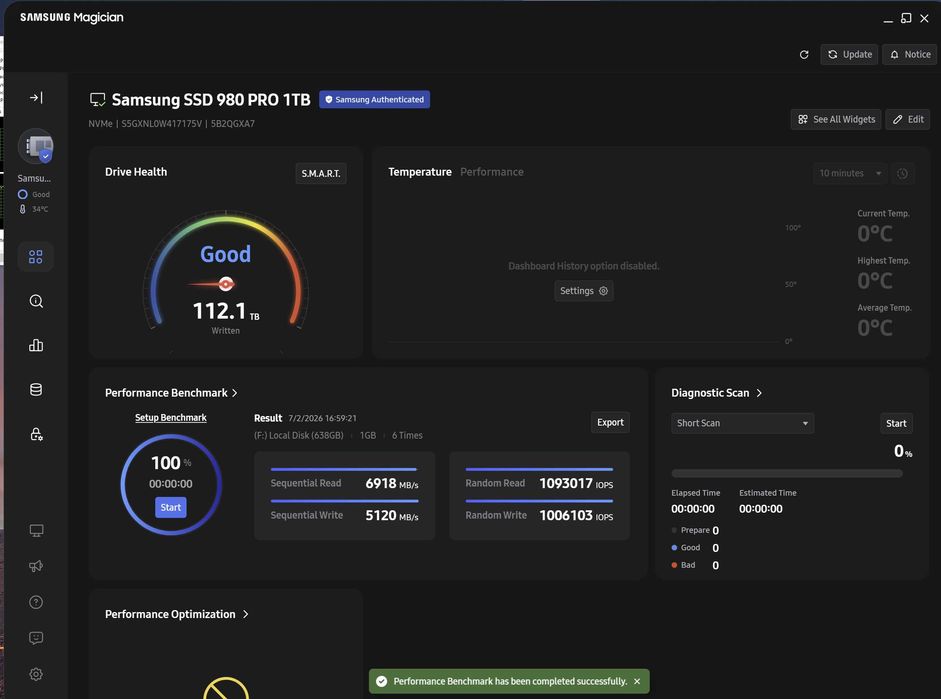The image size is (941, 699).
Task: Open the Notice button
Action: pyautogui.click(x=910, y=55)
